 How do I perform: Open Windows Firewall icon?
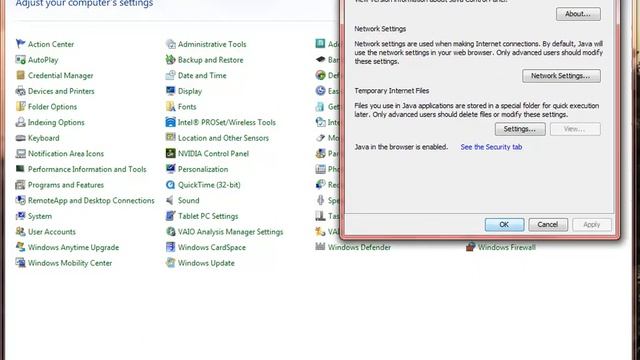[x=471, y=247]
